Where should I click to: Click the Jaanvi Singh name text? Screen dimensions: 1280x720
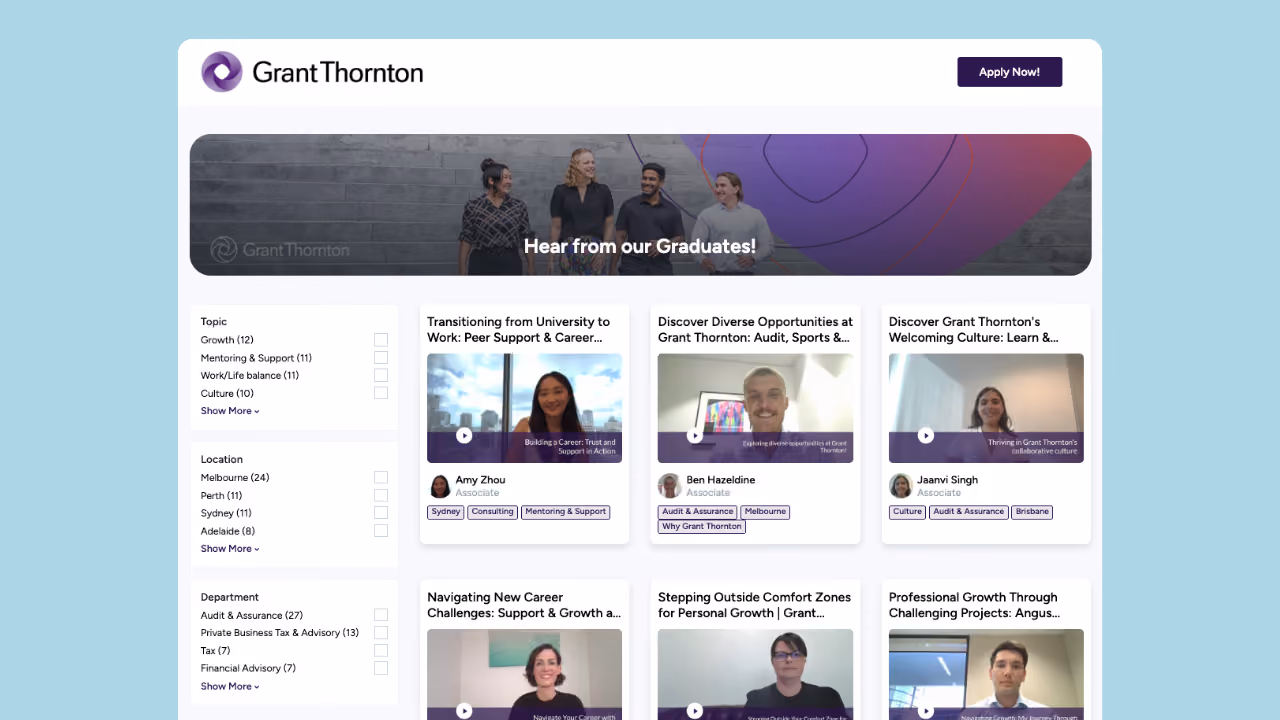tap(947, 480)
